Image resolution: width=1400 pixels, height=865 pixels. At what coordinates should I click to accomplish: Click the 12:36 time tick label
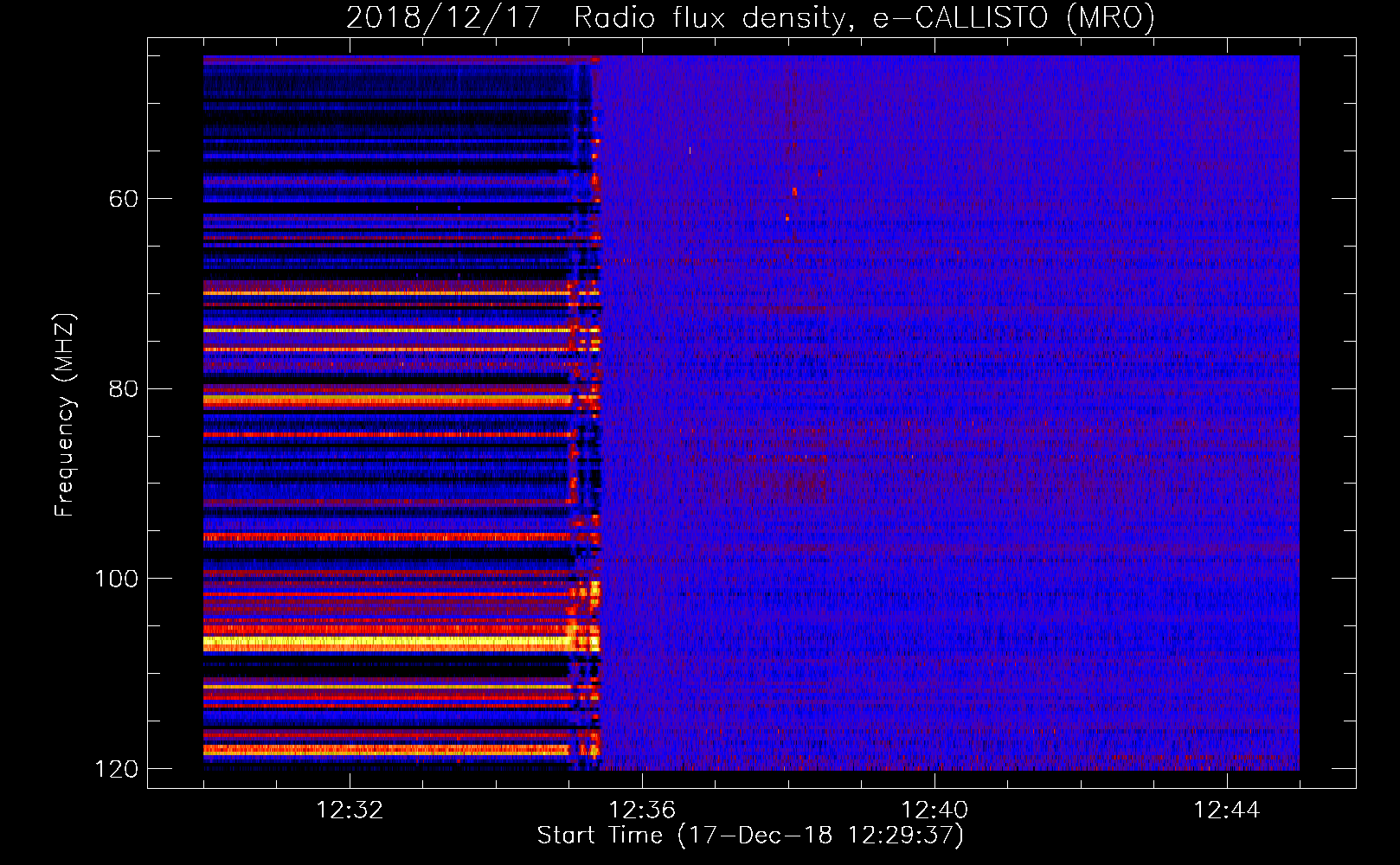point(642,810)
